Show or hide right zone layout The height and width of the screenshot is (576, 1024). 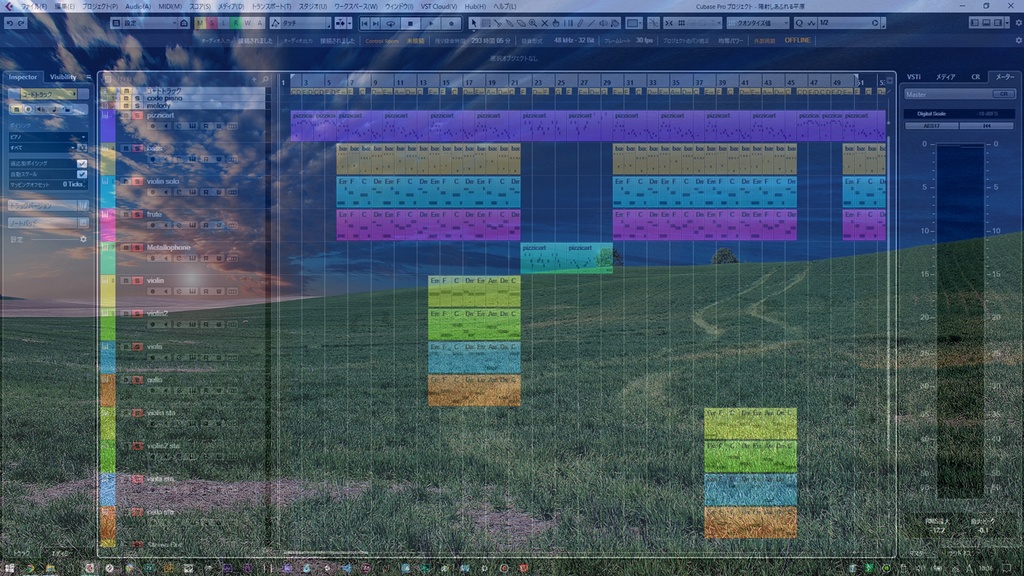(x=998, y=23)
